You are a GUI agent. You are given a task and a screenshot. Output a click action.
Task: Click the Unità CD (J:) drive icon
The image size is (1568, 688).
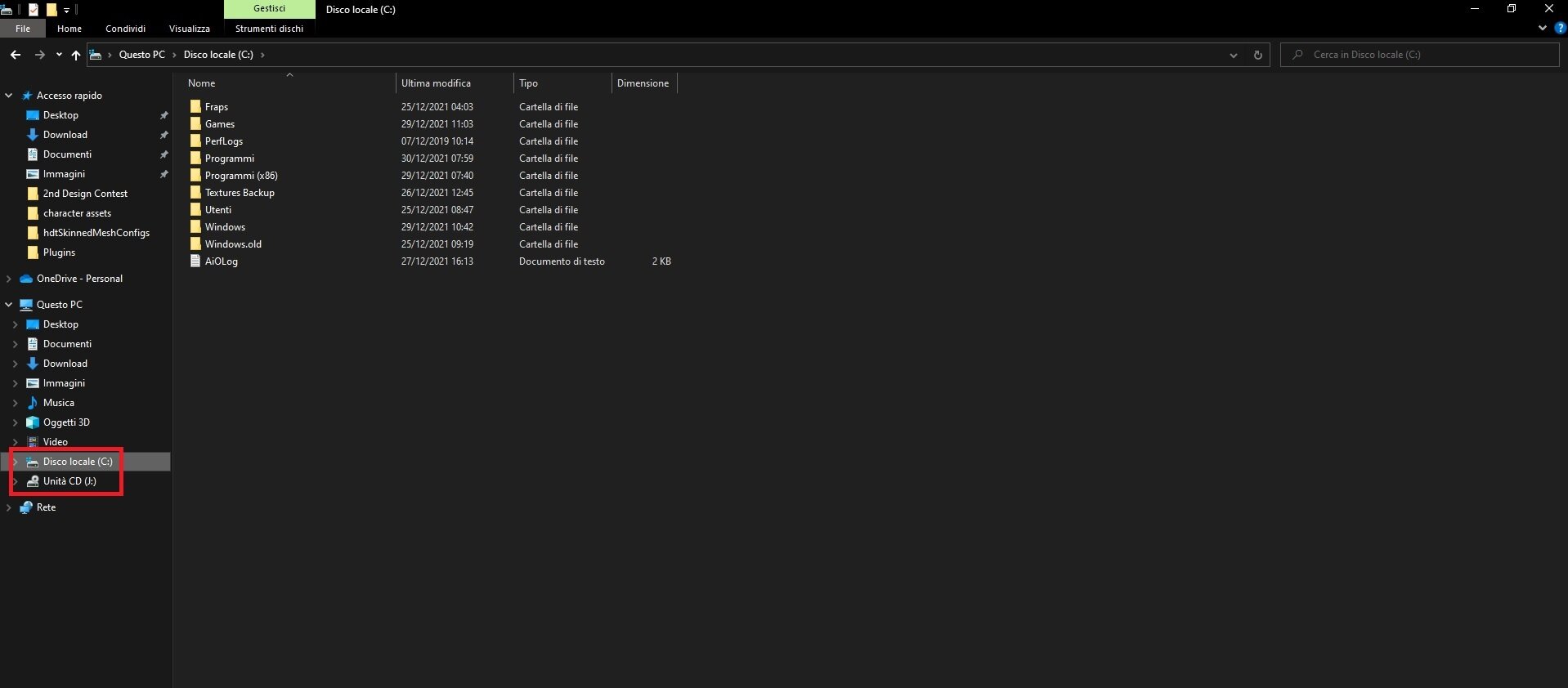pyautogui.click(x=33, y=481)
